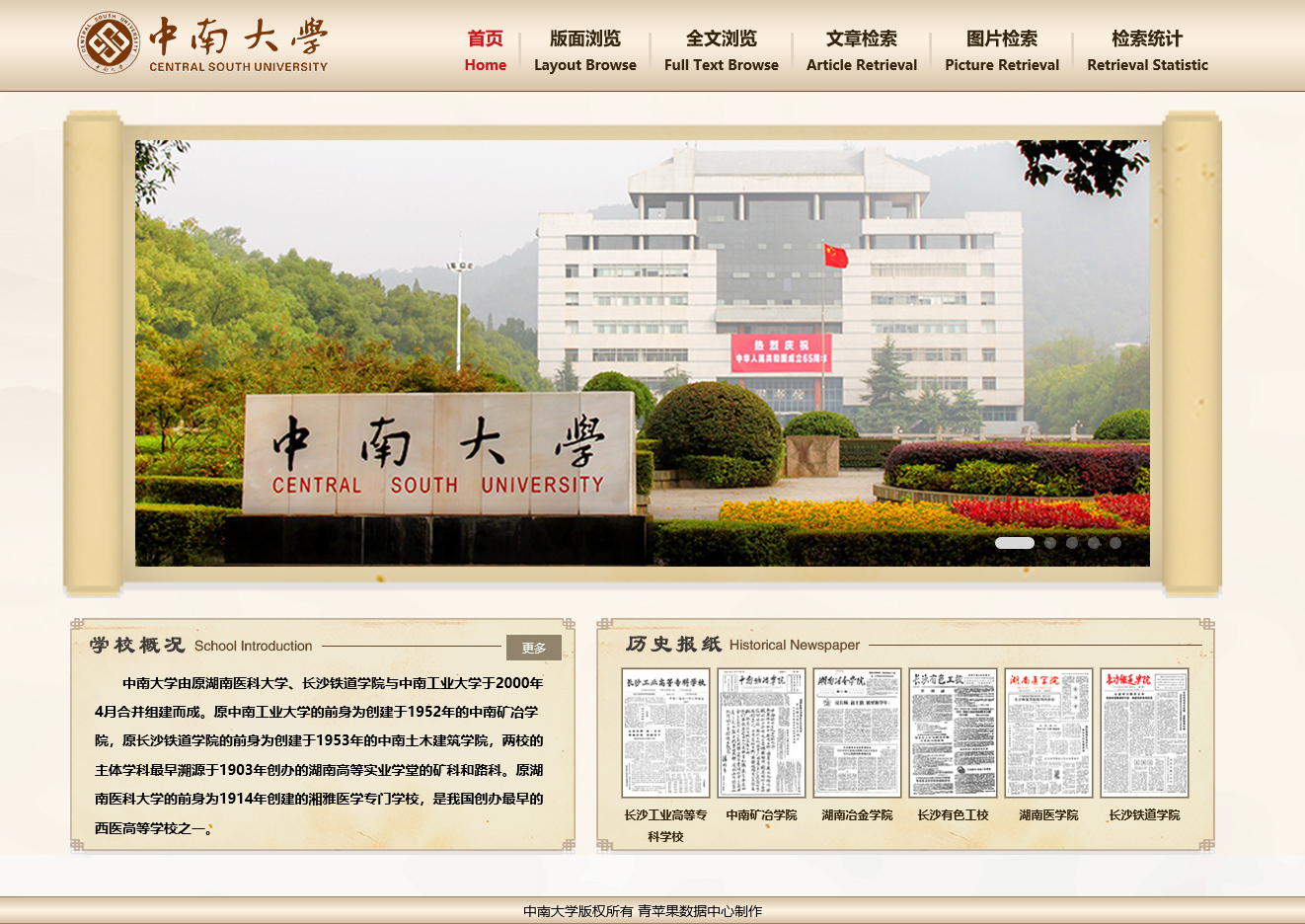Viewport: 1305px width, 924px height.
Task: Open the 长沙有色工校 newspaper thumbnail
Action: click(953, 732)
